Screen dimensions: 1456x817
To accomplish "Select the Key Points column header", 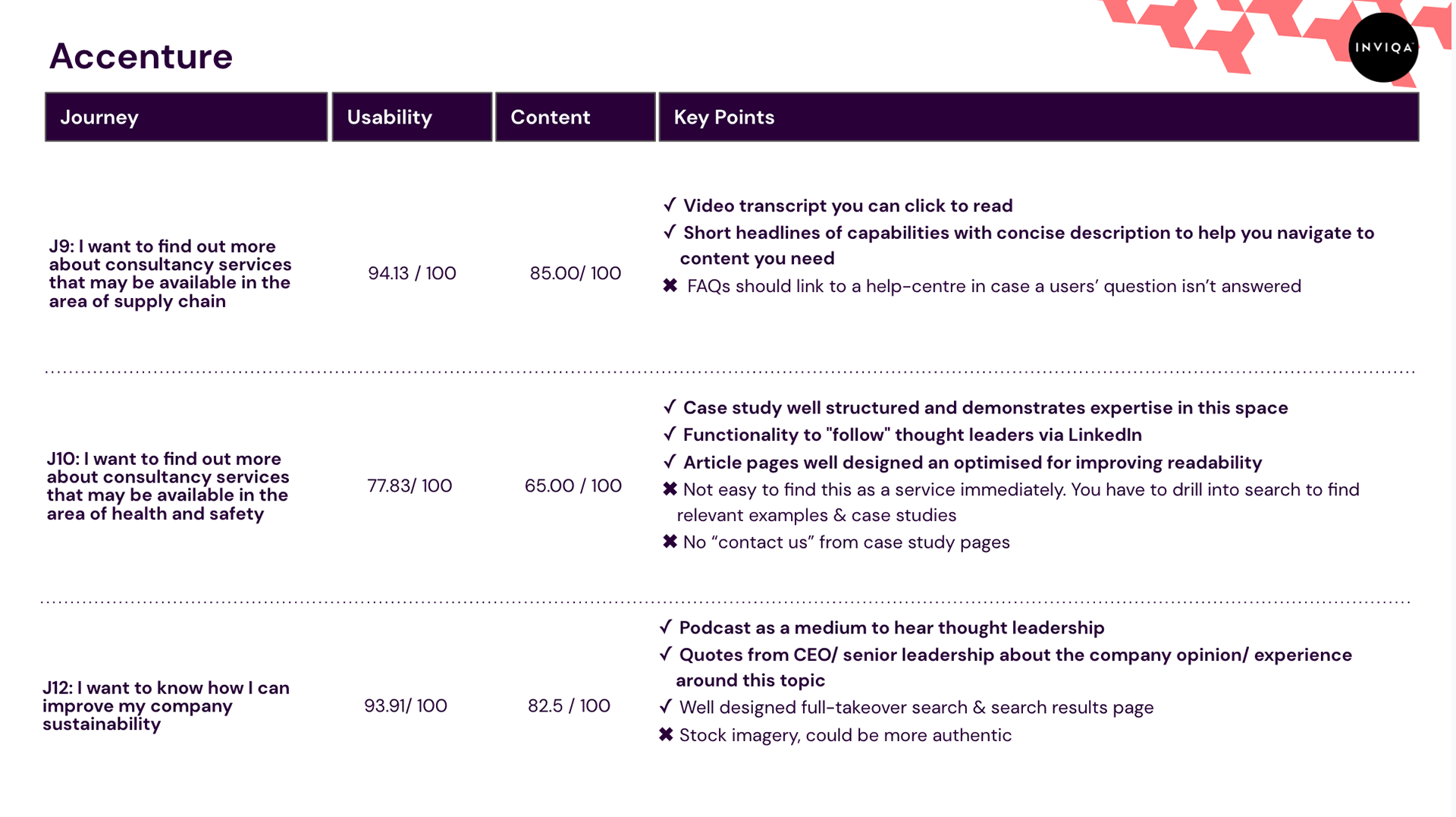I will (x=1038, y=117).
